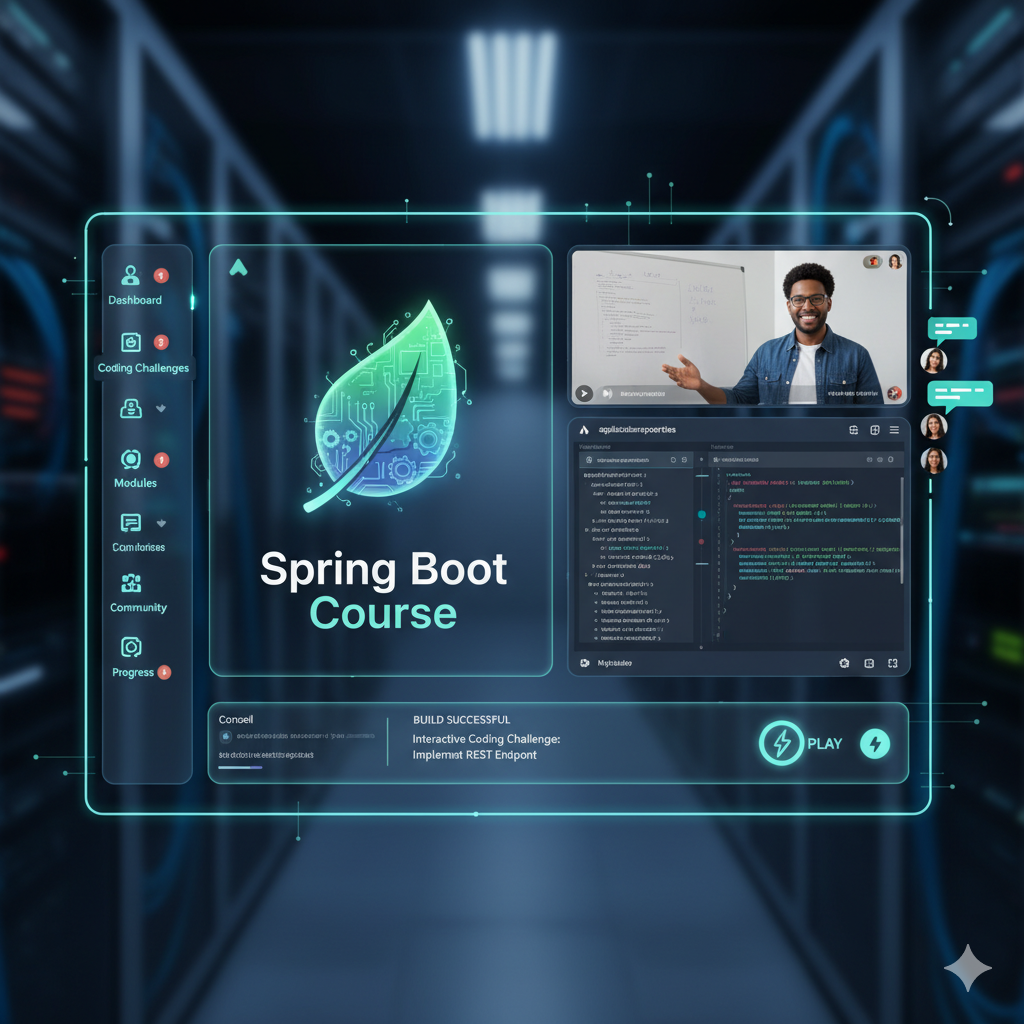
Task: Expand the chevron beside third sidebar icon
Action: (x=161, y=409)
